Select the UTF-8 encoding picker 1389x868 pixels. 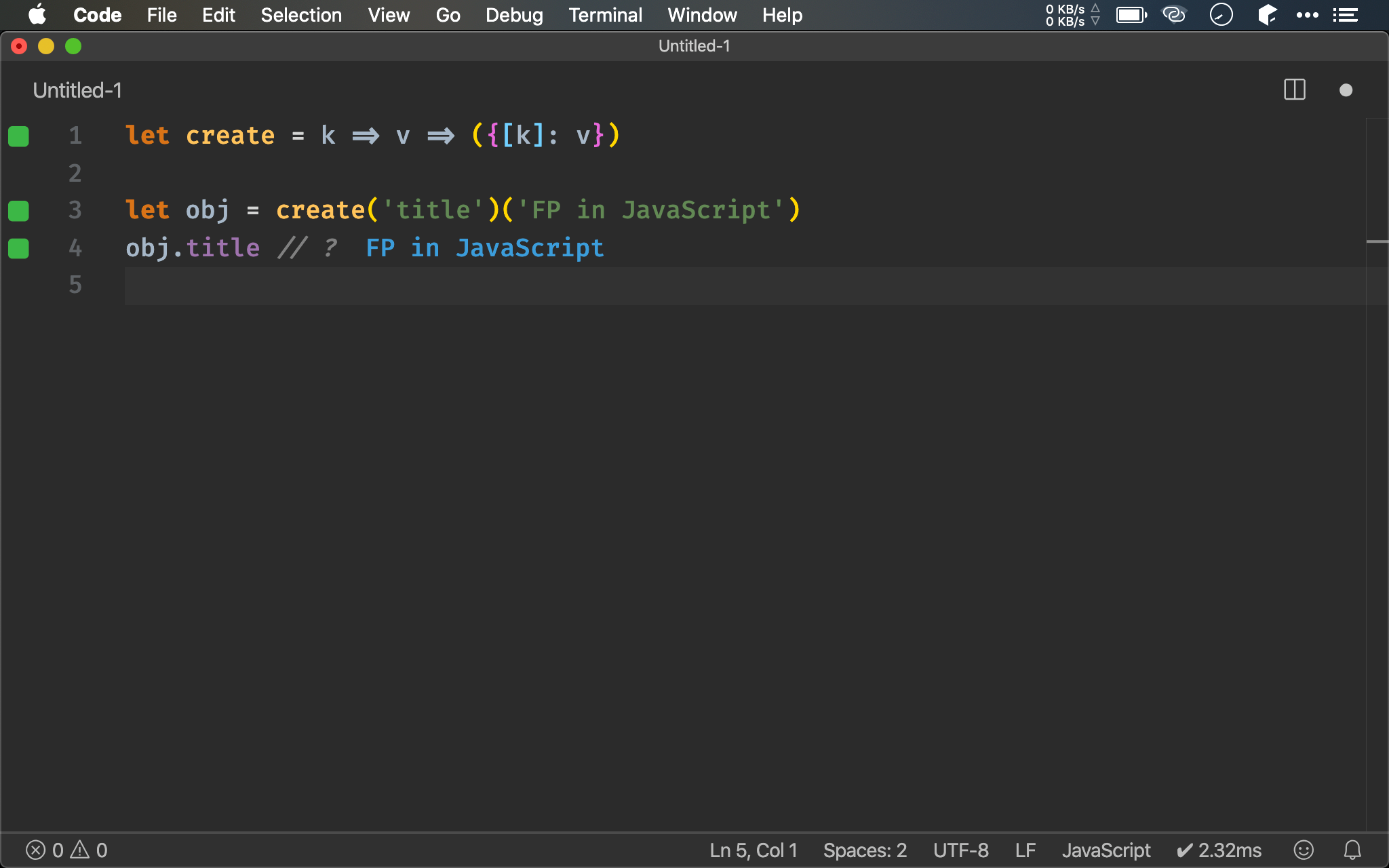[960, 850]
